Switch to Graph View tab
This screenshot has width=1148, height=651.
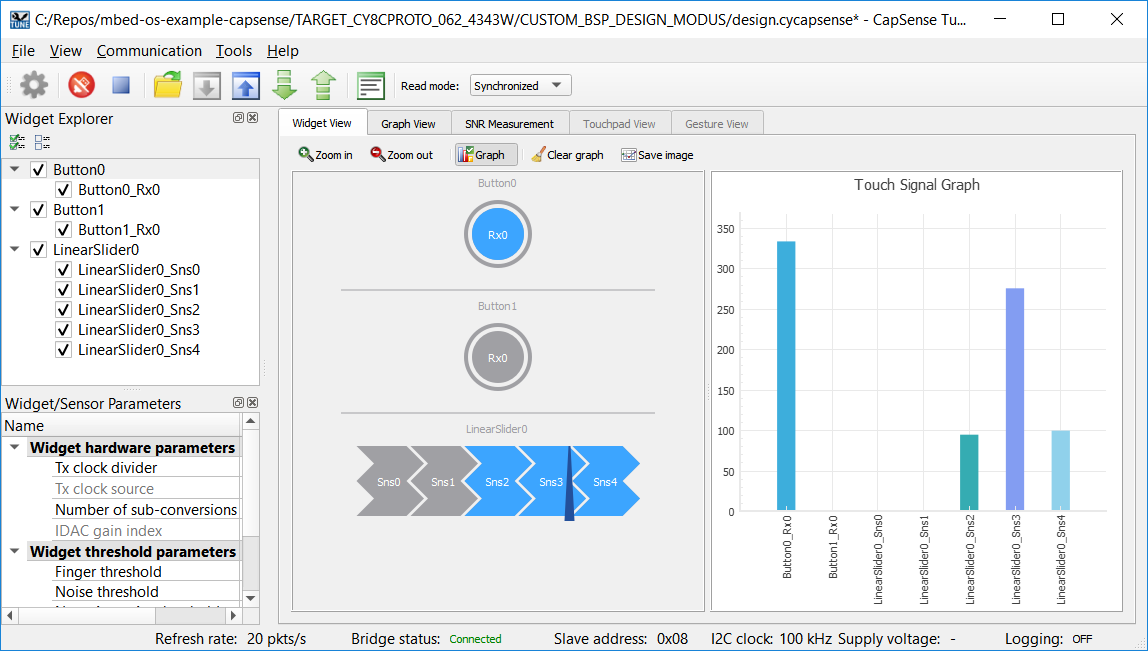click(408, 124)
